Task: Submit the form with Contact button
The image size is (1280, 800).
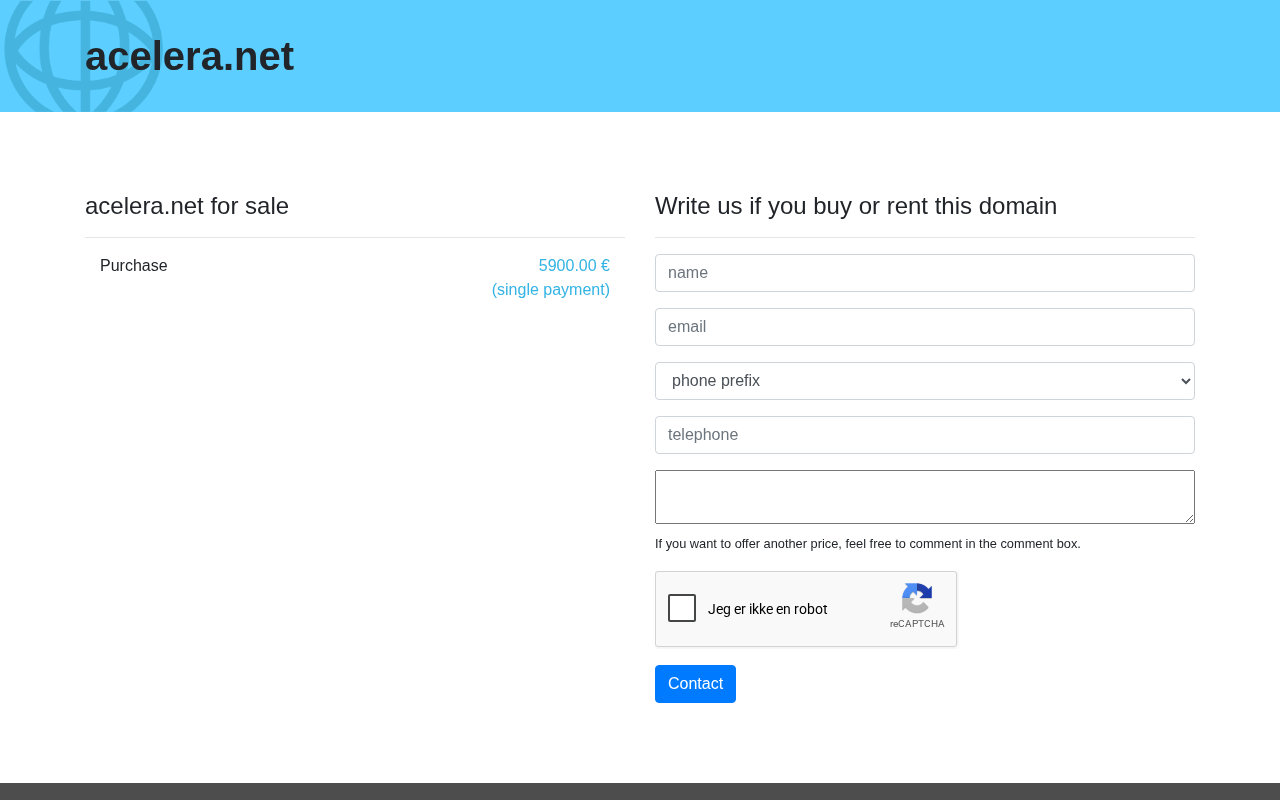Action: click(695, 684)
